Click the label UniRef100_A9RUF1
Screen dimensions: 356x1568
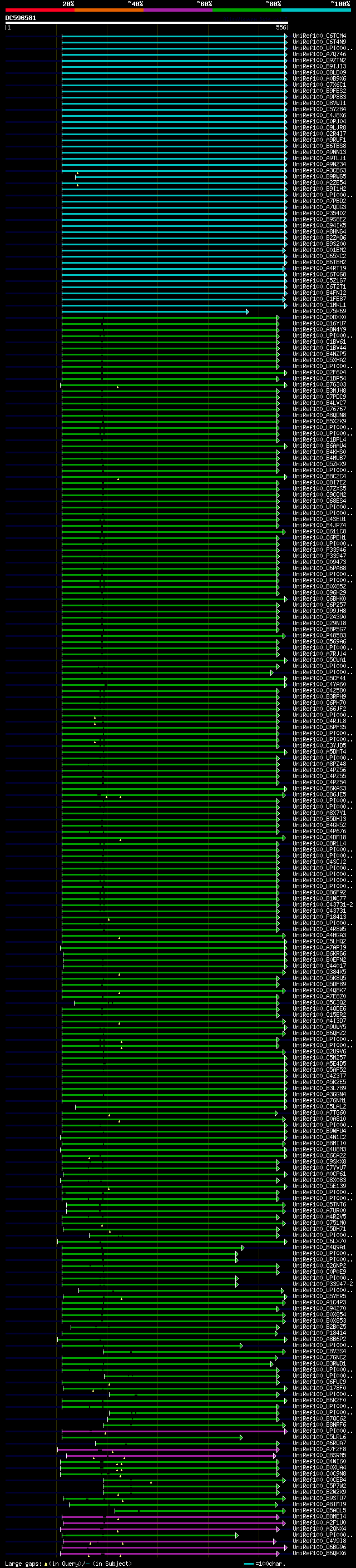pyautogui.click(x=319, y=140)
